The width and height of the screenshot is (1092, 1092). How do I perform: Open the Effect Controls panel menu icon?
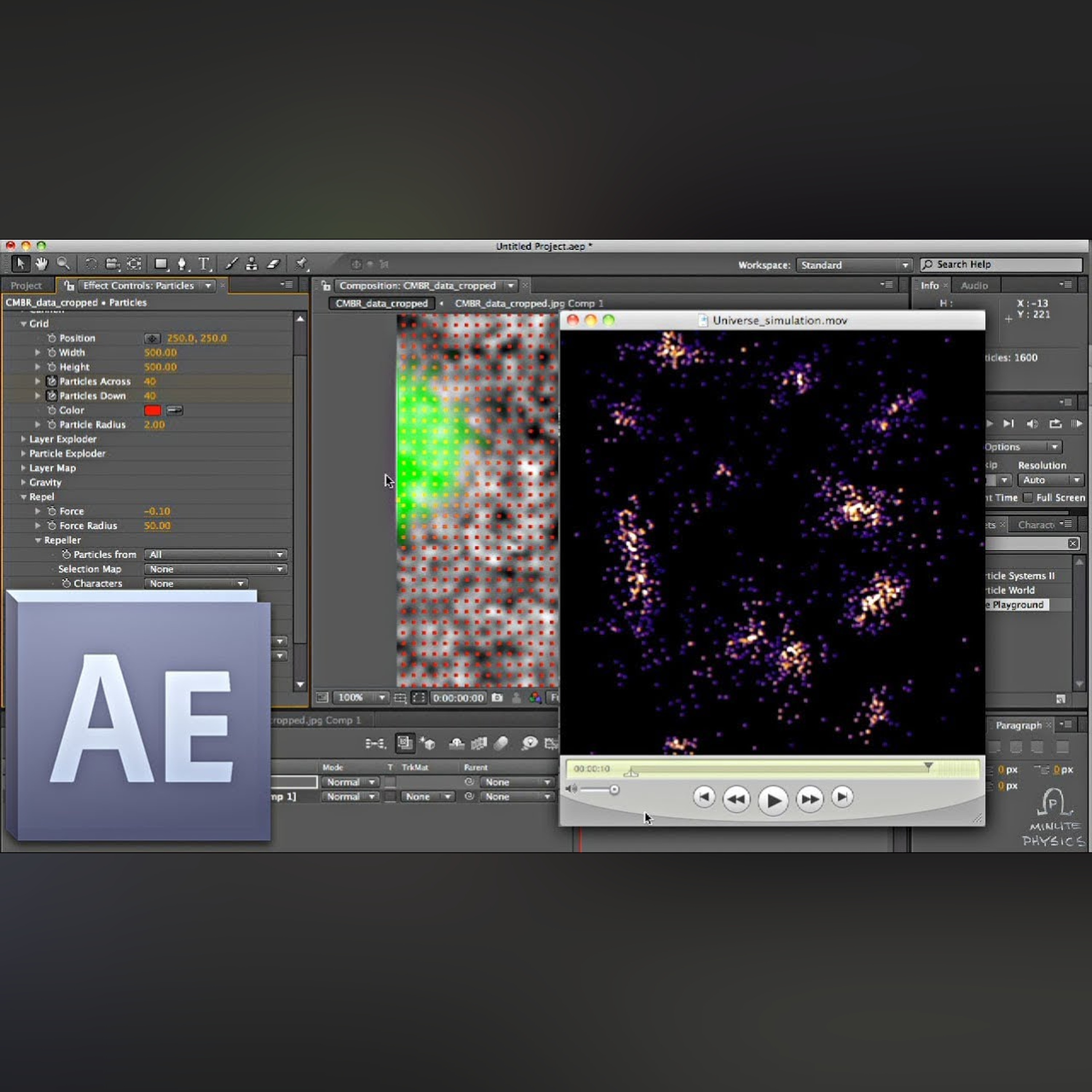[x=287, y=285]
